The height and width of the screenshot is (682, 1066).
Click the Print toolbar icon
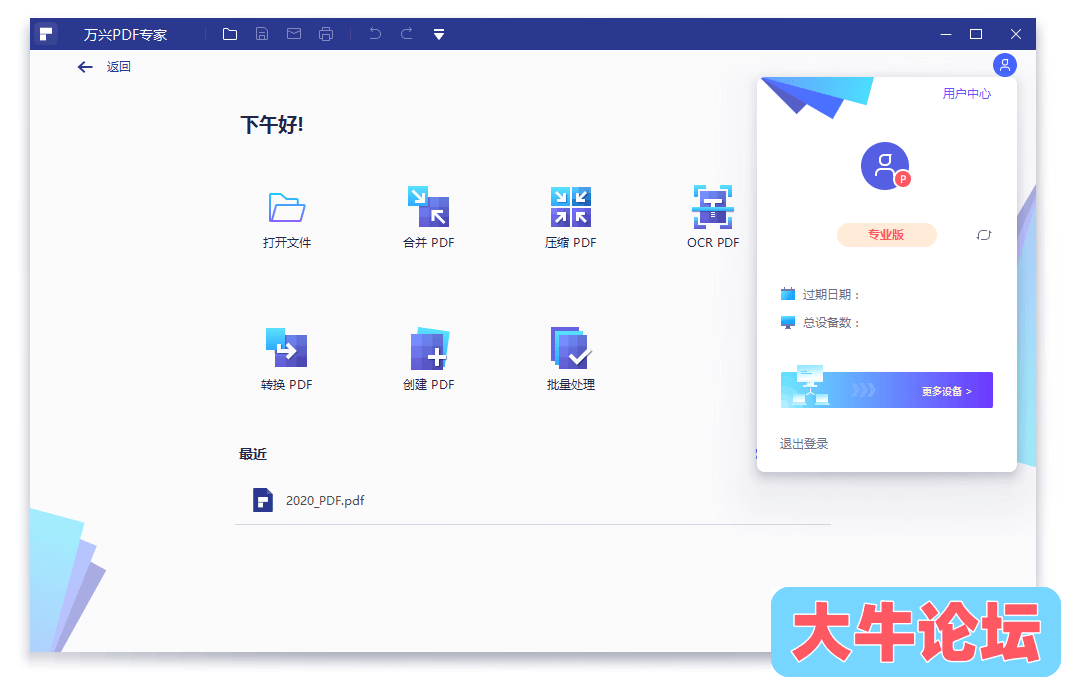click(x=326, y=34)
